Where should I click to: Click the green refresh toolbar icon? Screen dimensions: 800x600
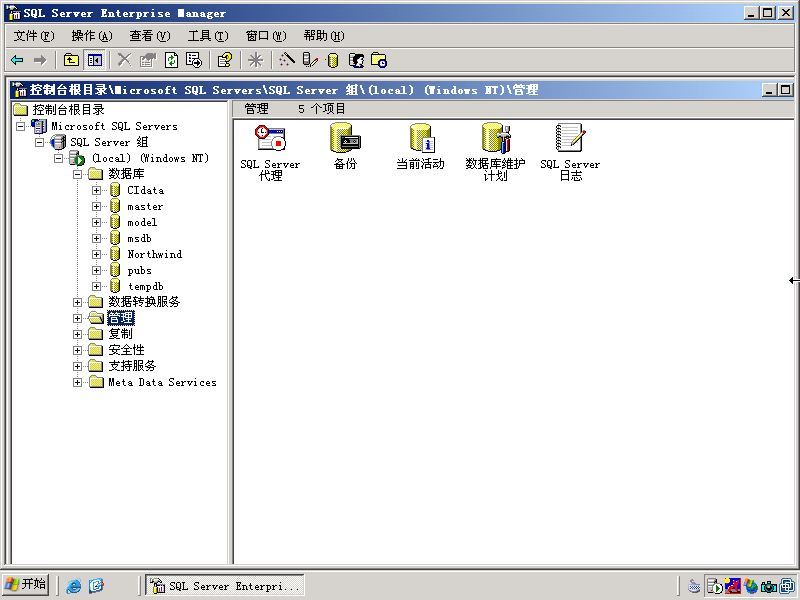[x=171, y=60]
